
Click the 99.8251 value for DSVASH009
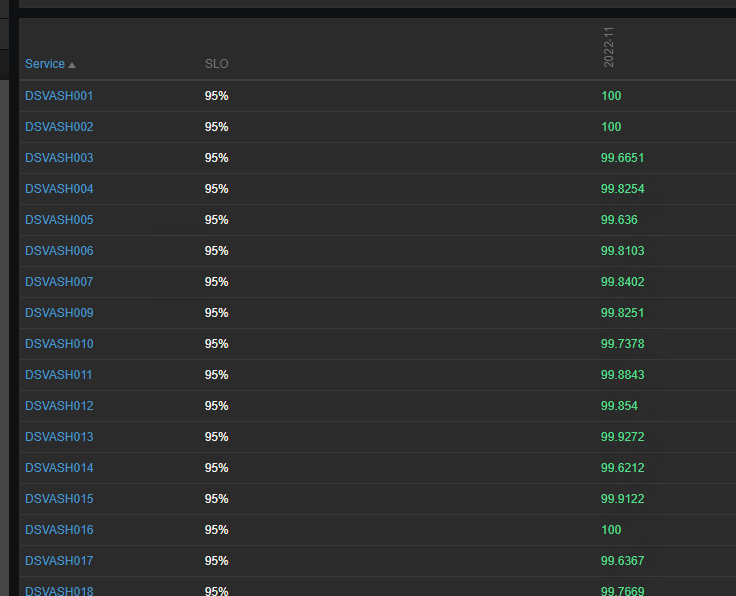[622, 313]
